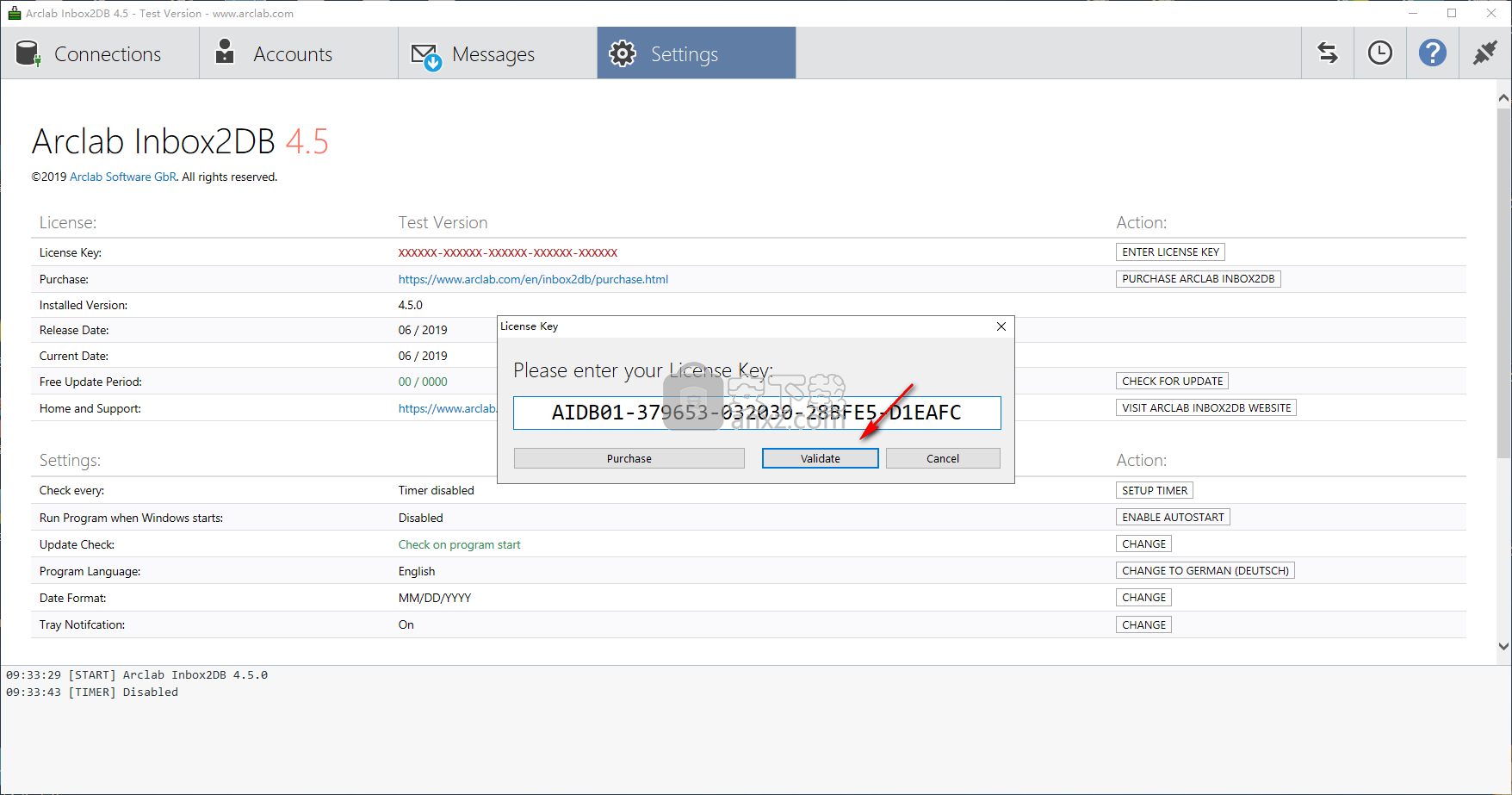Click the '00 / 0000' free update period value
Screen dimensions: 1512x795
(x=423, y=382)
